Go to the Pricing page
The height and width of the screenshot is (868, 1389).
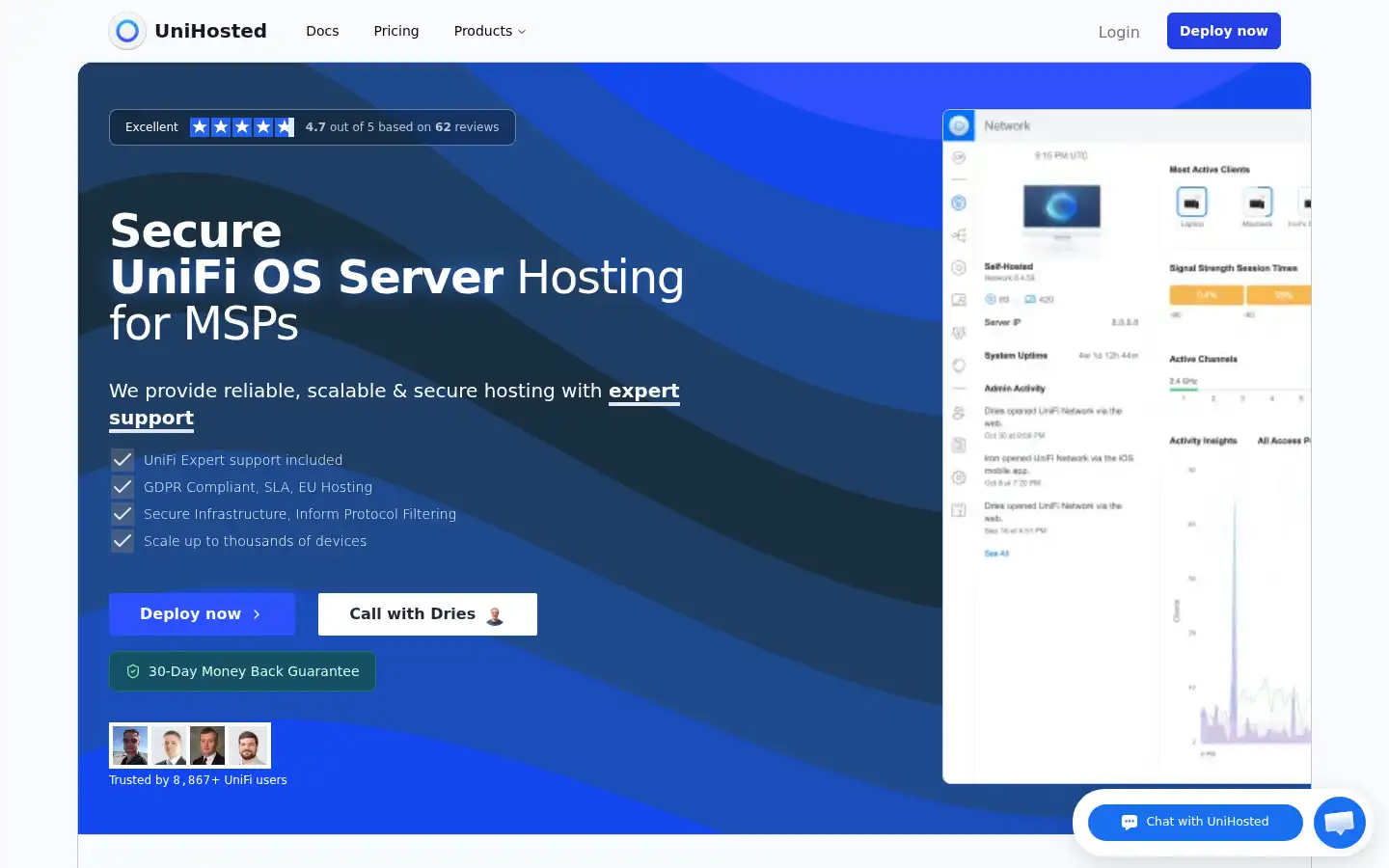[396, 31]
